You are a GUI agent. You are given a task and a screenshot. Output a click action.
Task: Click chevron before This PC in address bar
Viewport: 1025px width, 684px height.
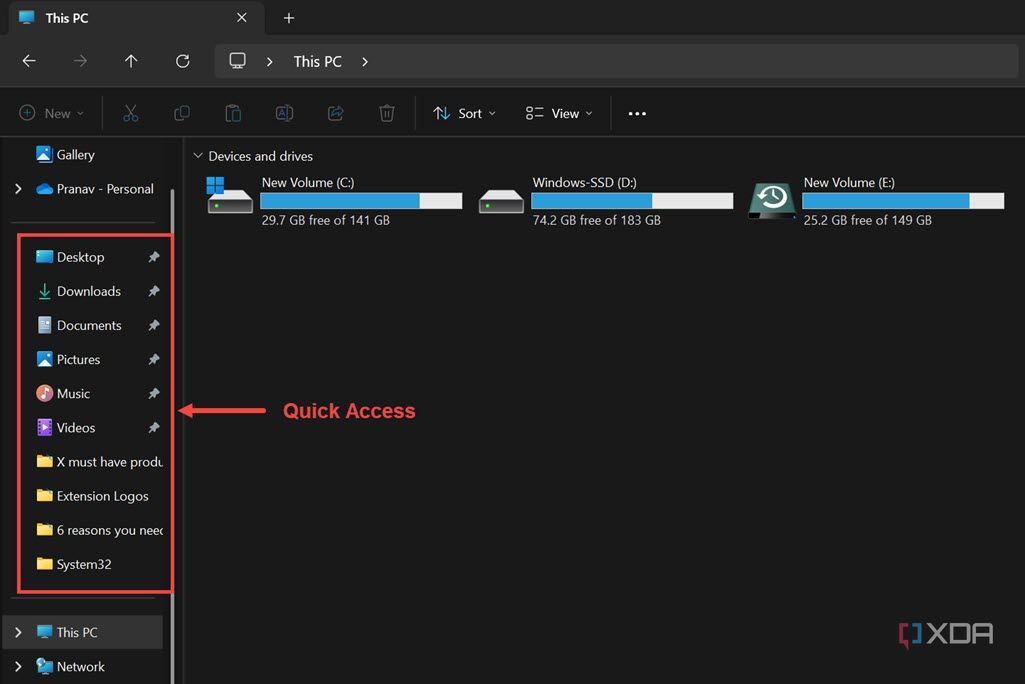[x=269, y=61]
